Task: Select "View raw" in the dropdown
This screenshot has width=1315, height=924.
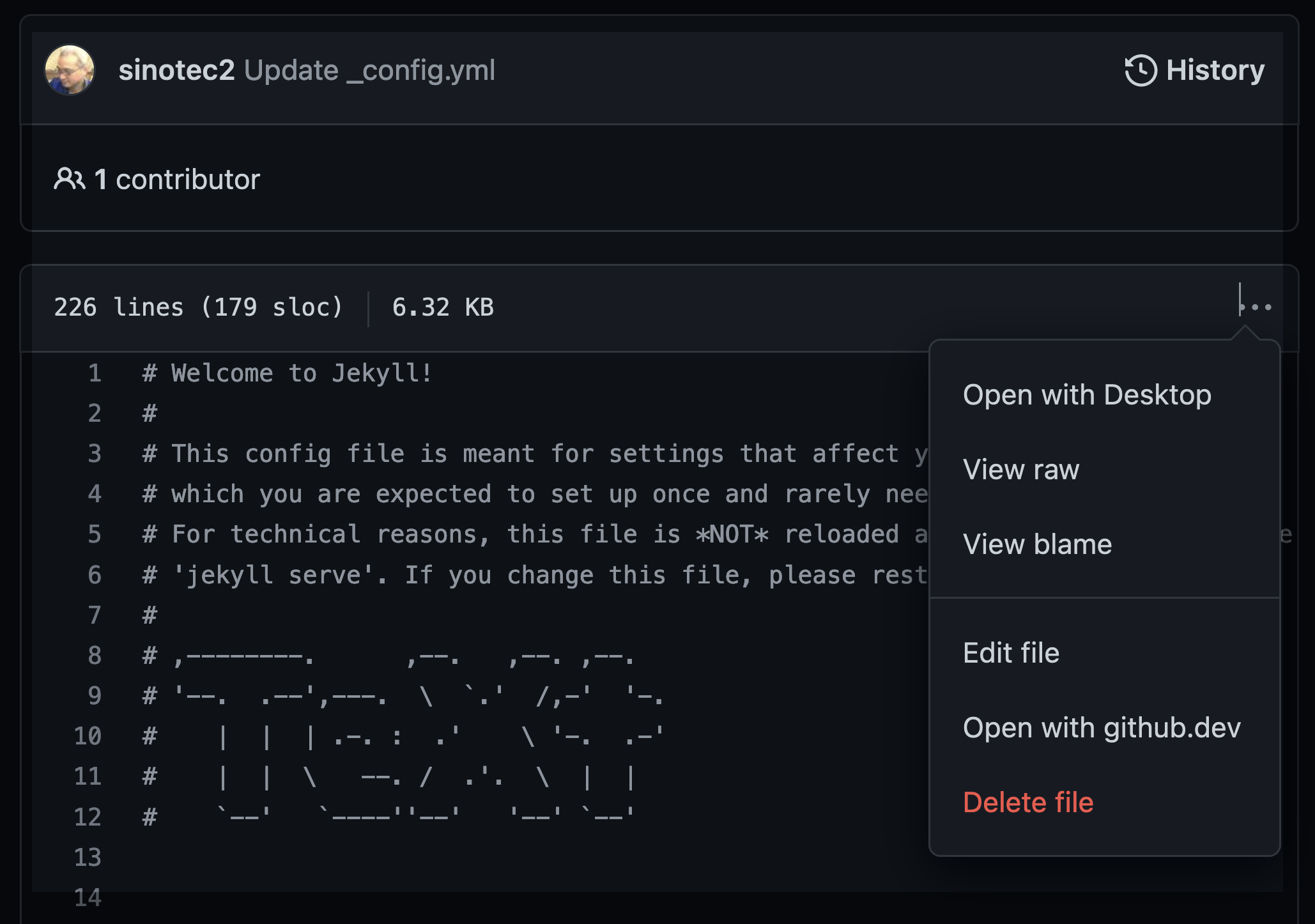Action: (1020, 470)
